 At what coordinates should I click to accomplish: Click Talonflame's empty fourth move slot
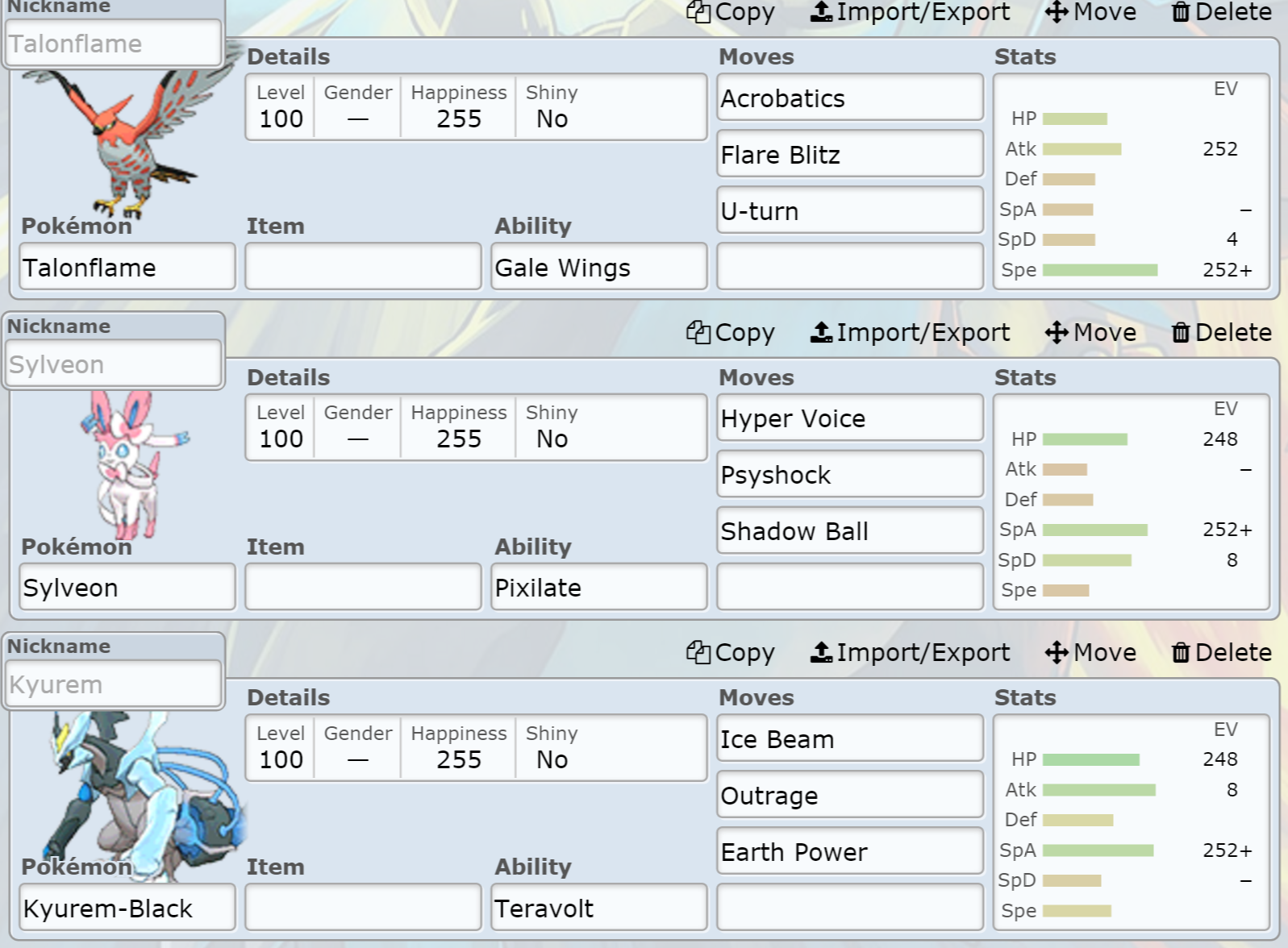[x=850, y=267]
